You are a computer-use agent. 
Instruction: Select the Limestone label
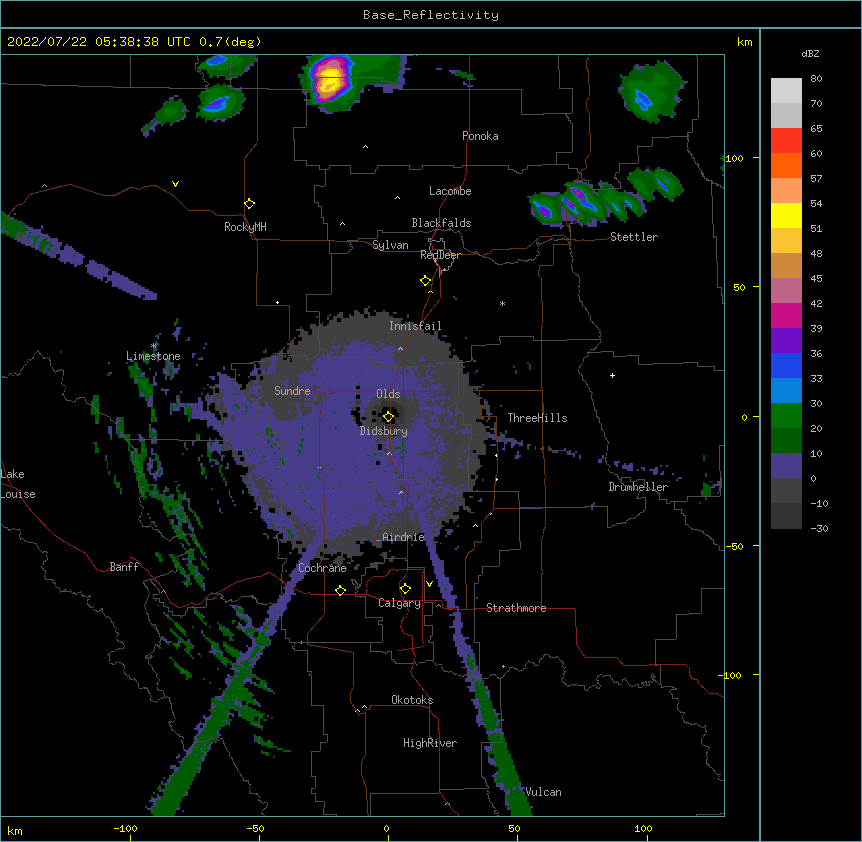153,356
